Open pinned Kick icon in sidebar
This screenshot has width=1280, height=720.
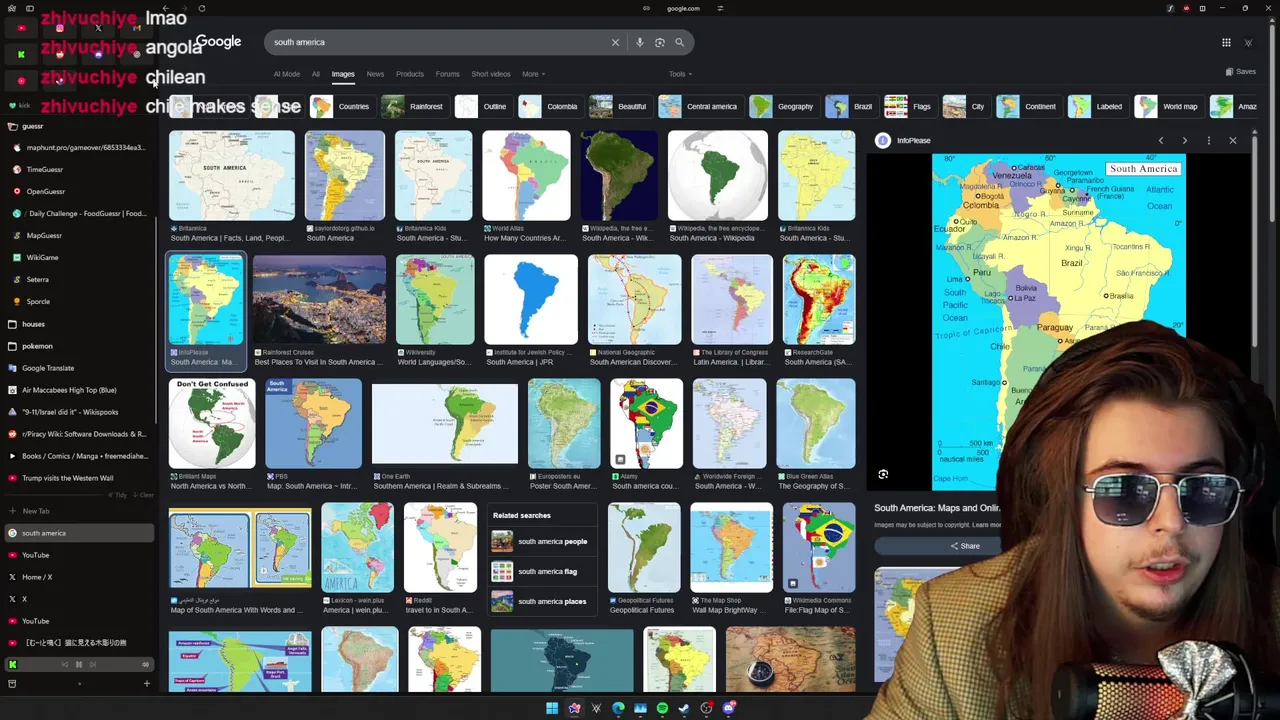[x=21, y=54]
